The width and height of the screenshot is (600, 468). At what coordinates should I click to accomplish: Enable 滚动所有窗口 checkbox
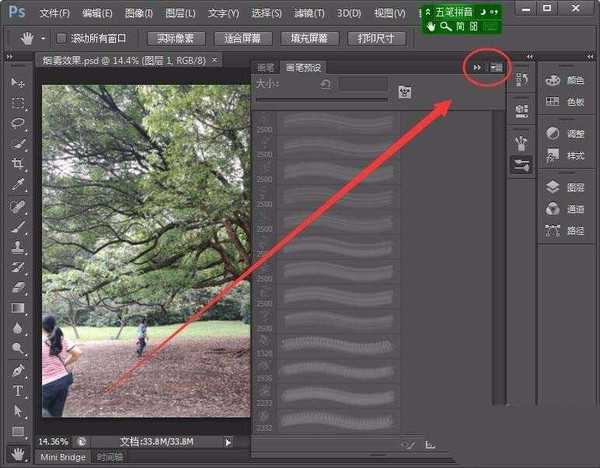pos(62,39)
